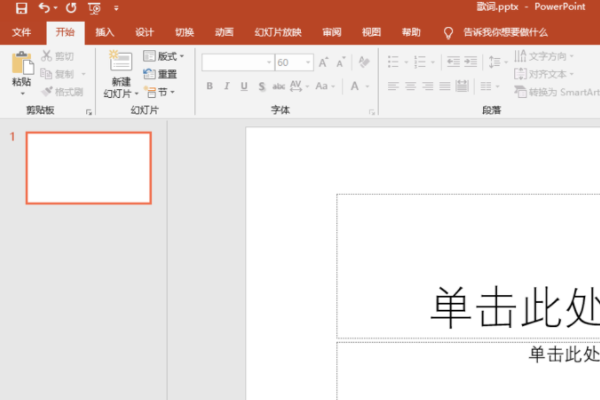Screen dimensions: 600x400
Task: Open the 复制 dropdown arrow
Action: pyautogui.click(x=83, y=74)
